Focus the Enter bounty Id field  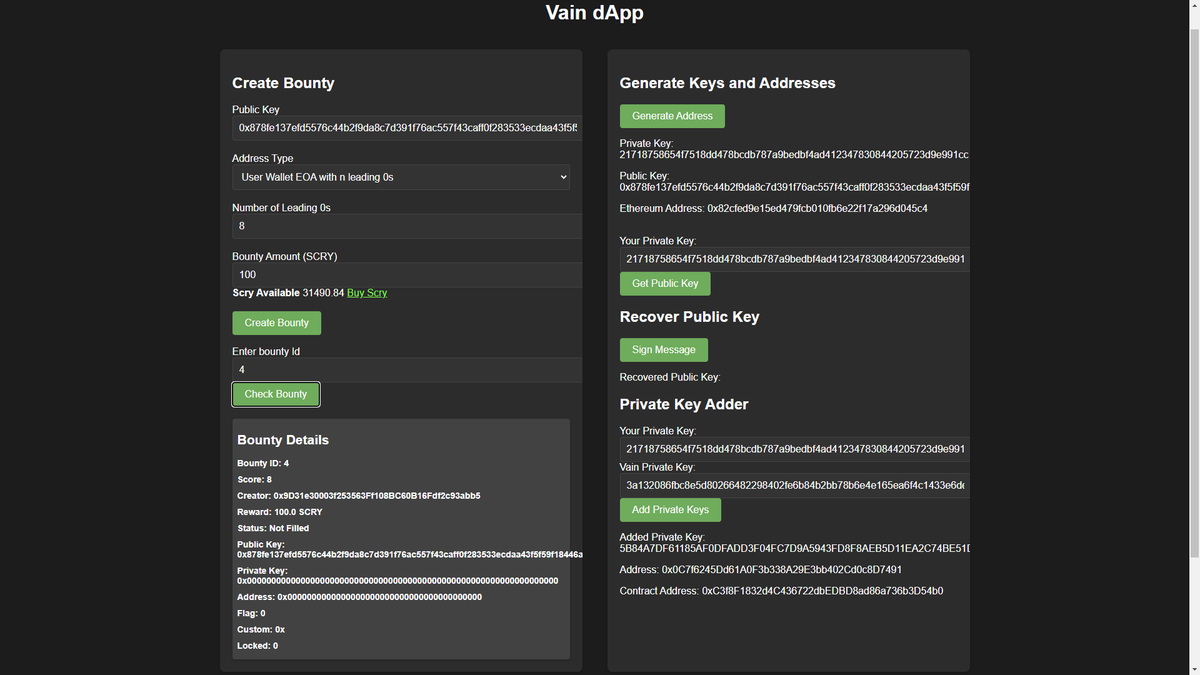tap(407, 370)
